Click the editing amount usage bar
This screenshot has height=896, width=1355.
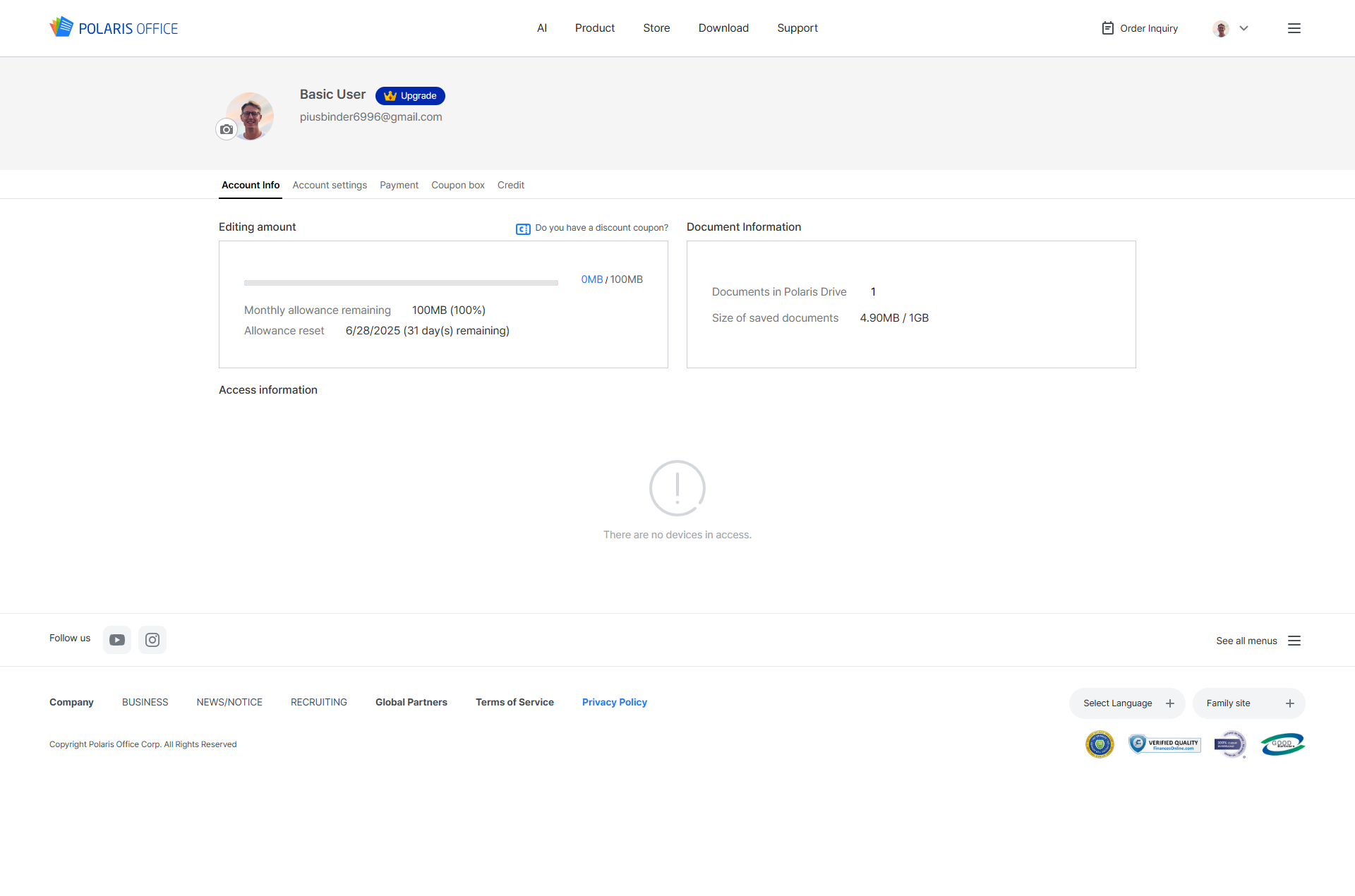(401, 282)
